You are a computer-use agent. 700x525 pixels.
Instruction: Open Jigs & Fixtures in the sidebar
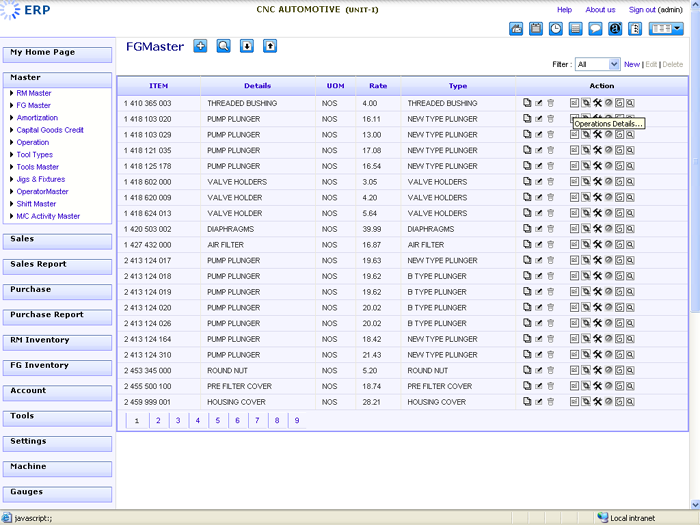41,179
